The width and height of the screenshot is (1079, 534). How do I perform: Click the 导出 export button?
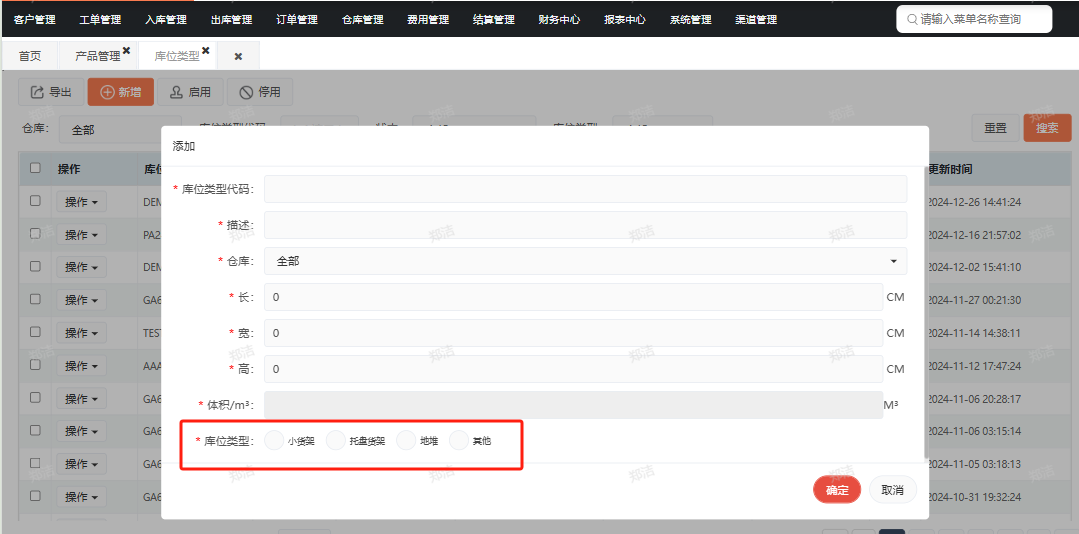click(x=51, y=92)
